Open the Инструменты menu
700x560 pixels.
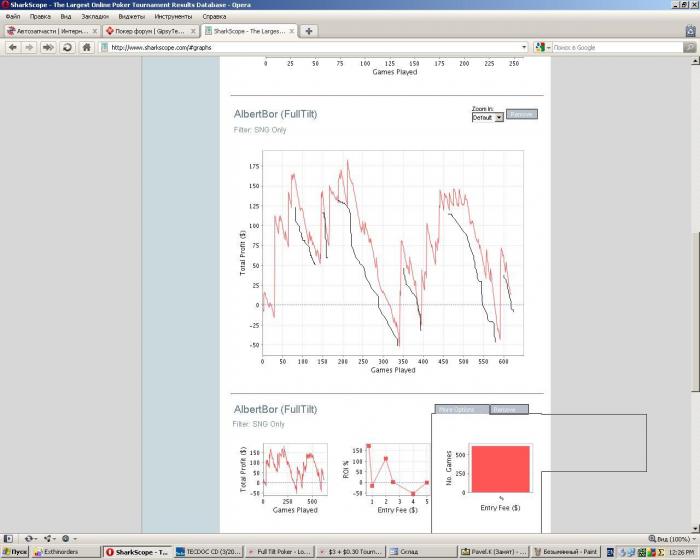(173, 17)
